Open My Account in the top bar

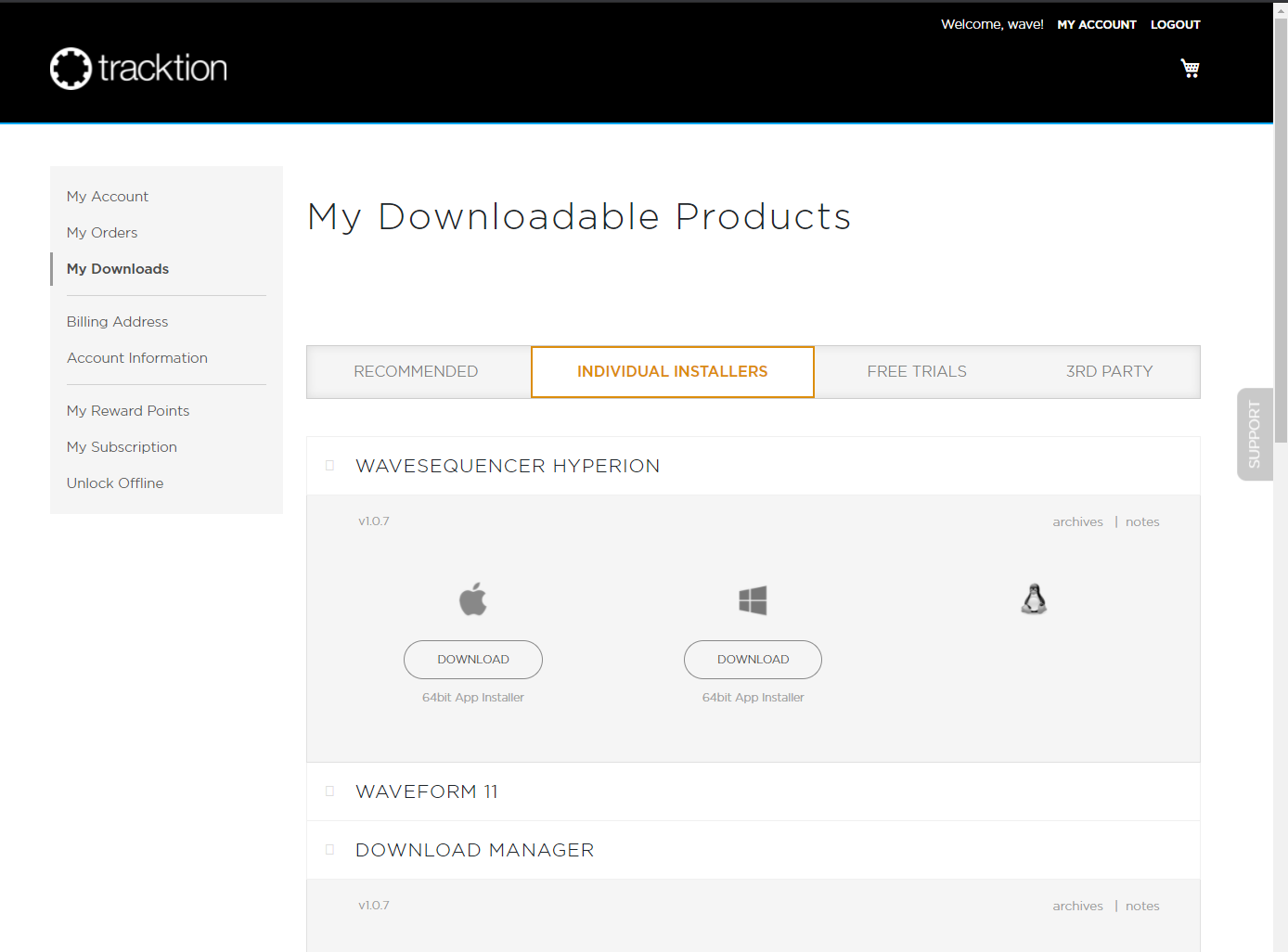click(x=1097, y=25)
